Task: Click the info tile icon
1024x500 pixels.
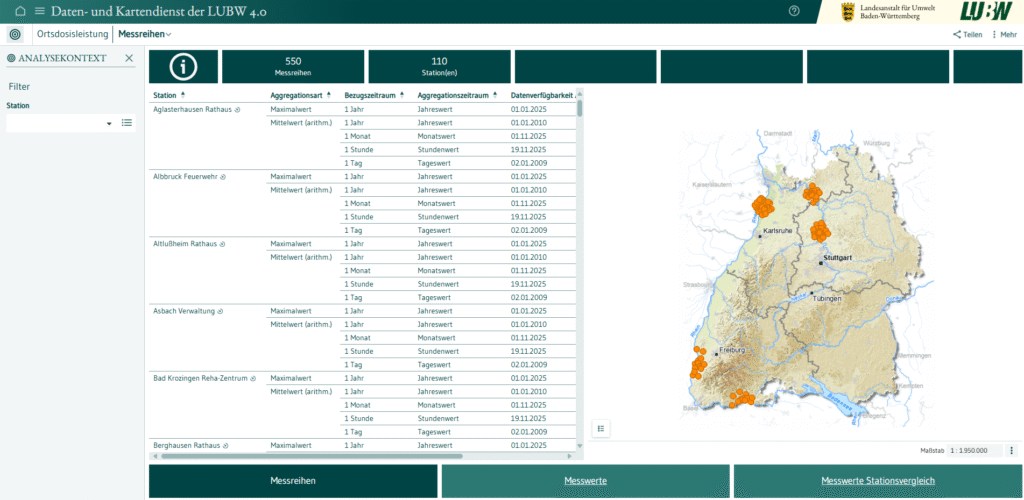Action: point(182,67)
